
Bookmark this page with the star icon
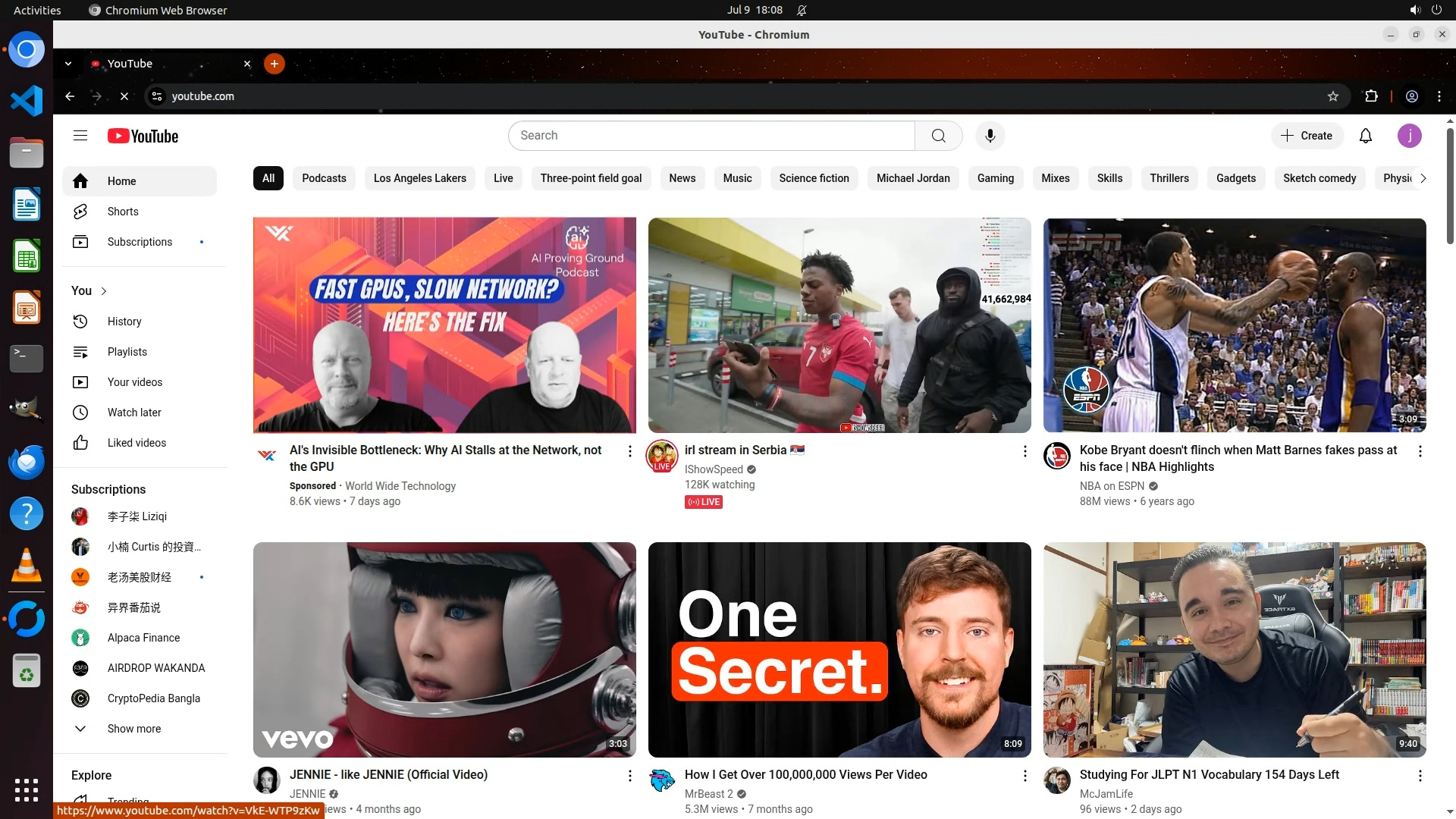click(x=1332, y=96)
